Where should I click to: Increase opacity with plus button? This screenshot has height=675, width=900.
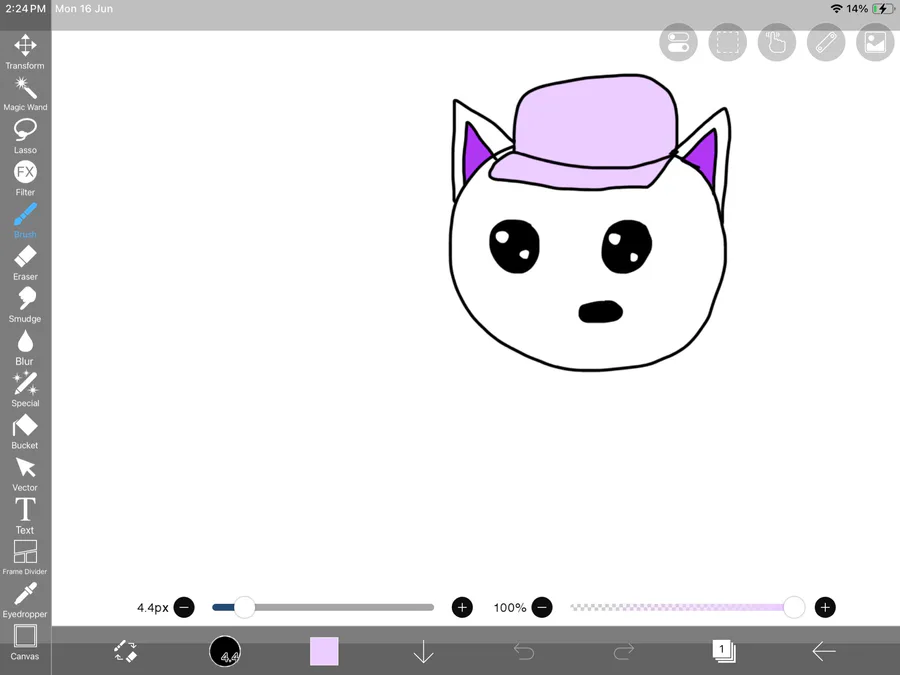(x=825, y=607)
